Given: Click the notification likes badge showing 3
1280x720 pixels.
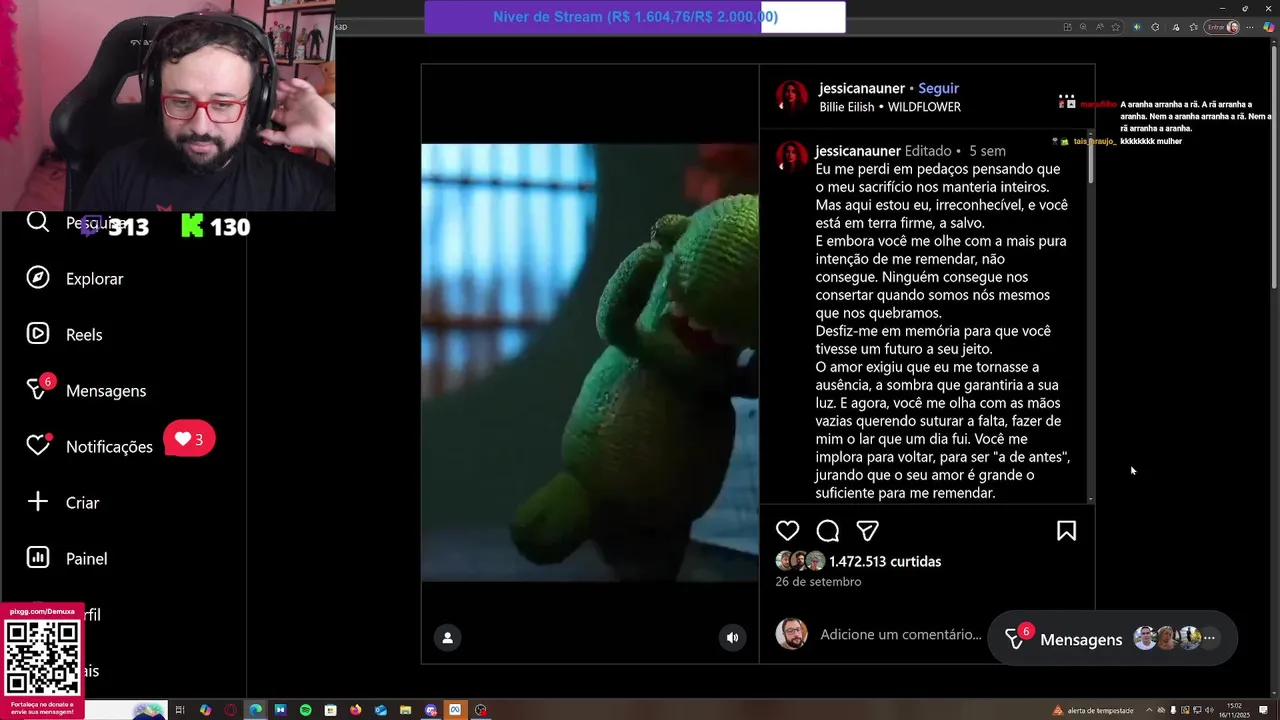Looking at the screenshot, I should click(x=189, y=439).
